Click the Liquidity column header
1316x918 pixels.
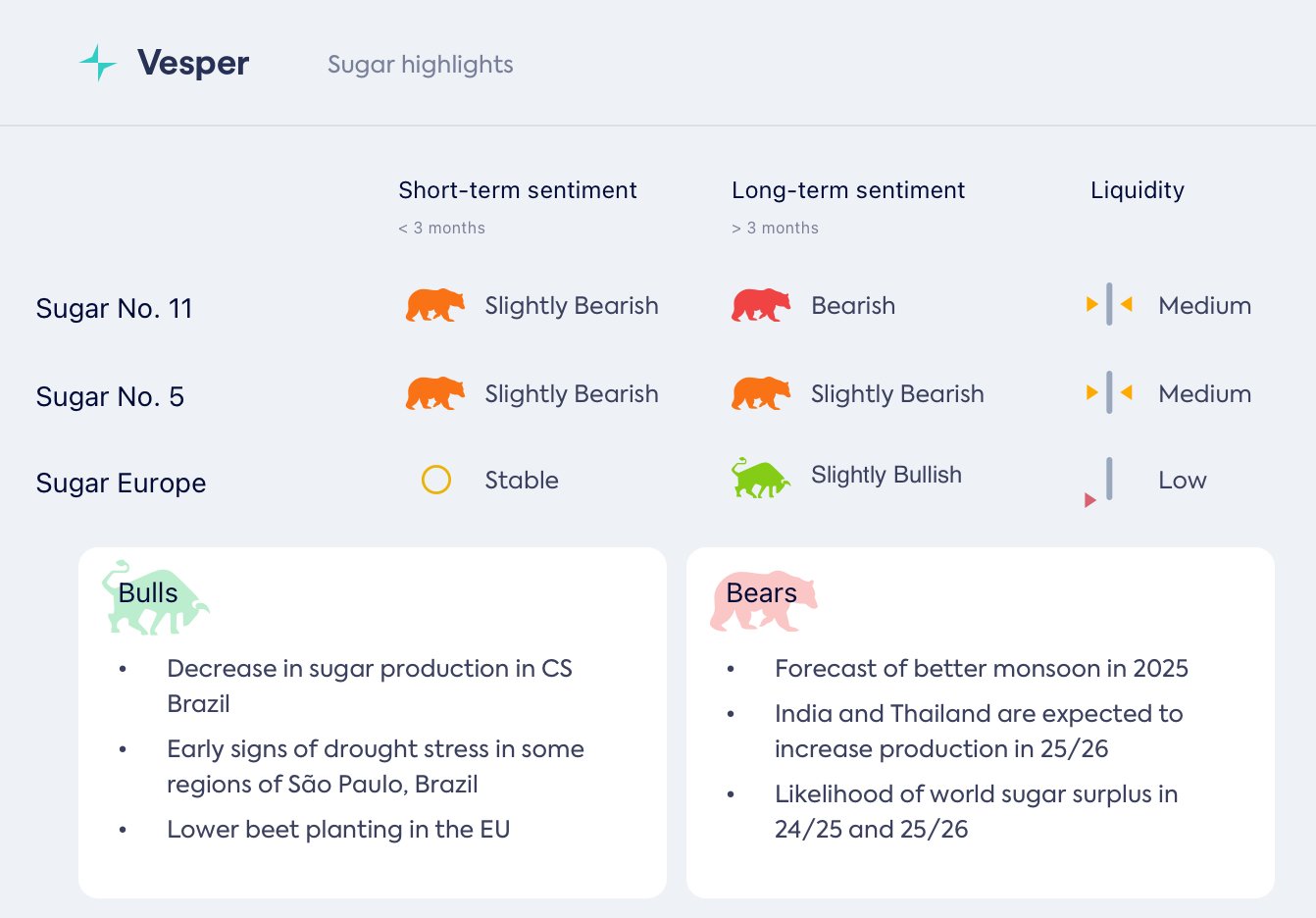1137,190
